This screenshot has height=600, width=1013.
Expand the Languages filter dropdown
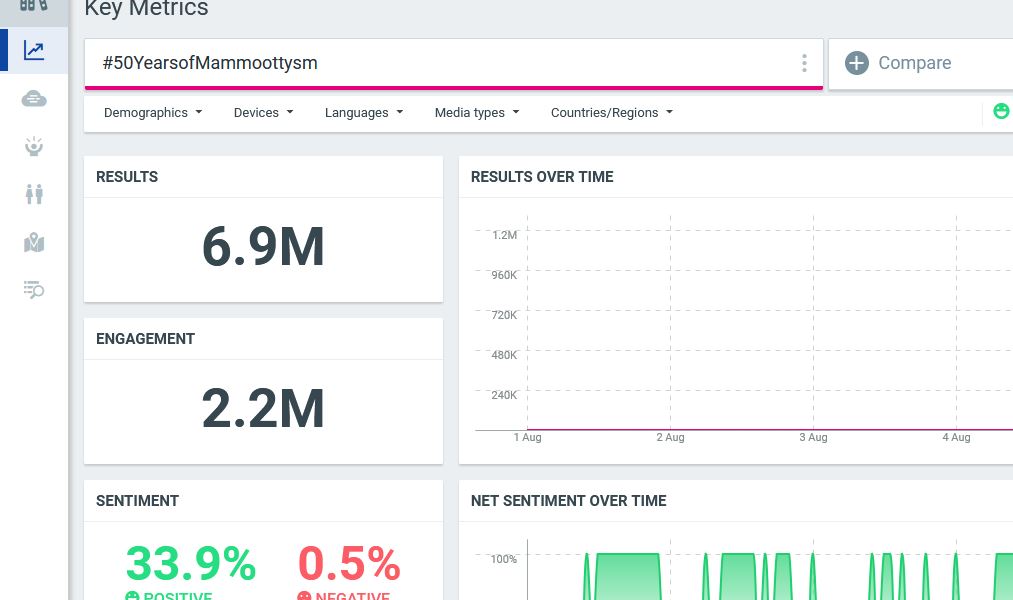click(364, 112)
